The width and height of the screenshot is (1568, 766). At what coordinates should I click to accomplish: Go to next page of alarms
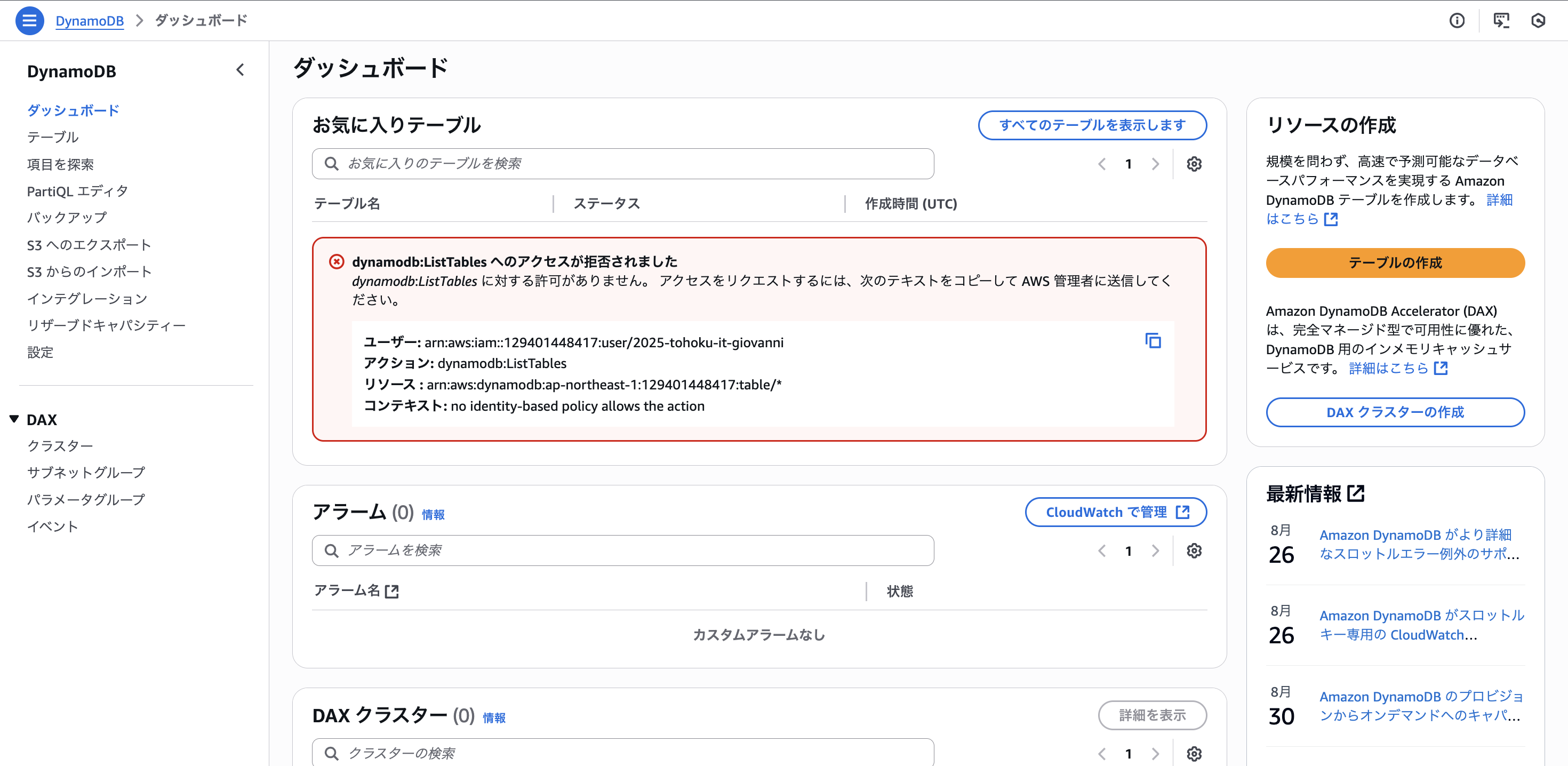(1155, 550)
